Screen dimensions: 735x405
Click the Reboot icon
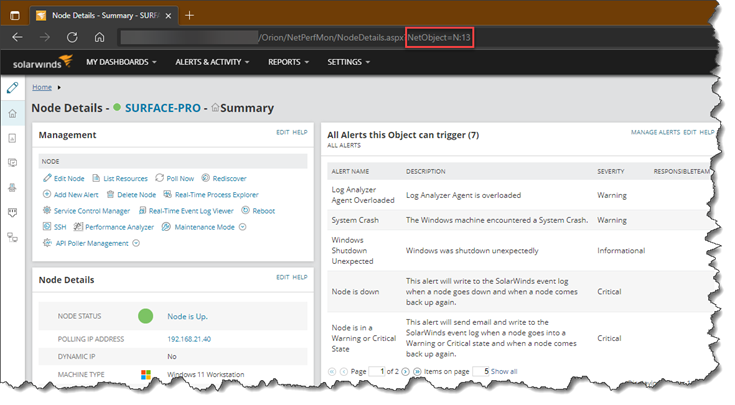point(245,210)
